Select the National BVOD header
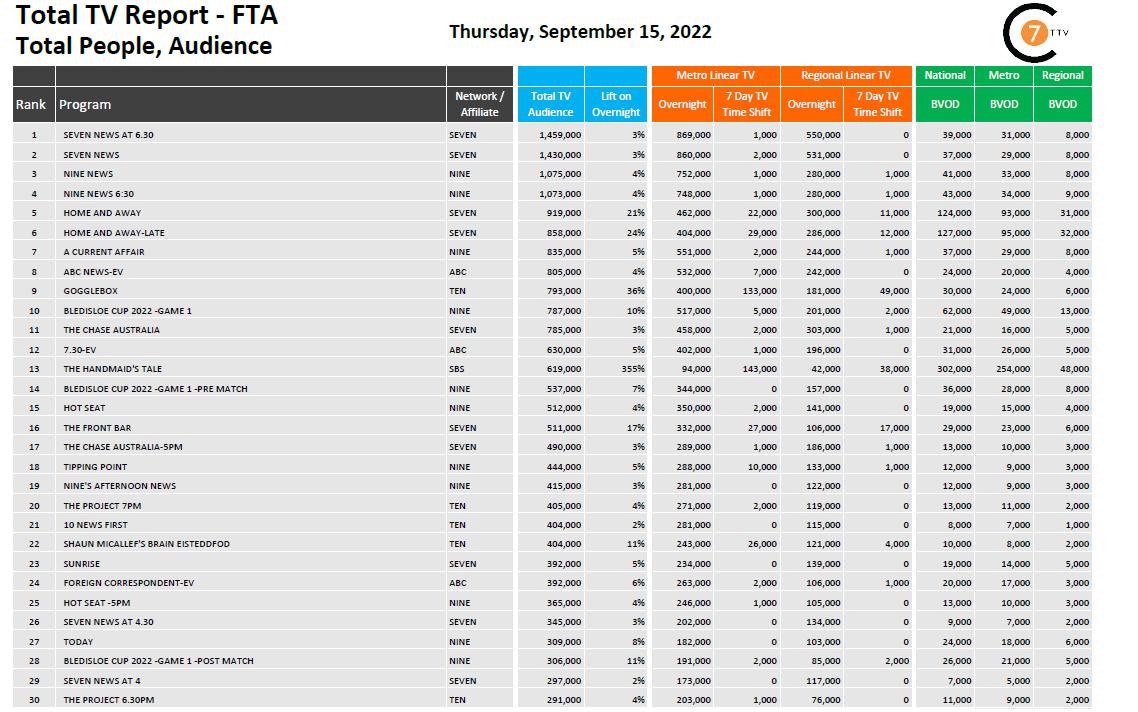Image resolution: width=1138 pixels, height=712 pixels. pos(945,75)
